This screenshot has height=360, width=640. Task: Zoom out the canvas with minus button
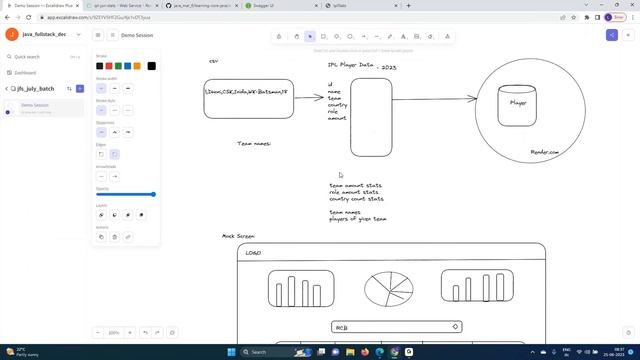pos(98,333)
